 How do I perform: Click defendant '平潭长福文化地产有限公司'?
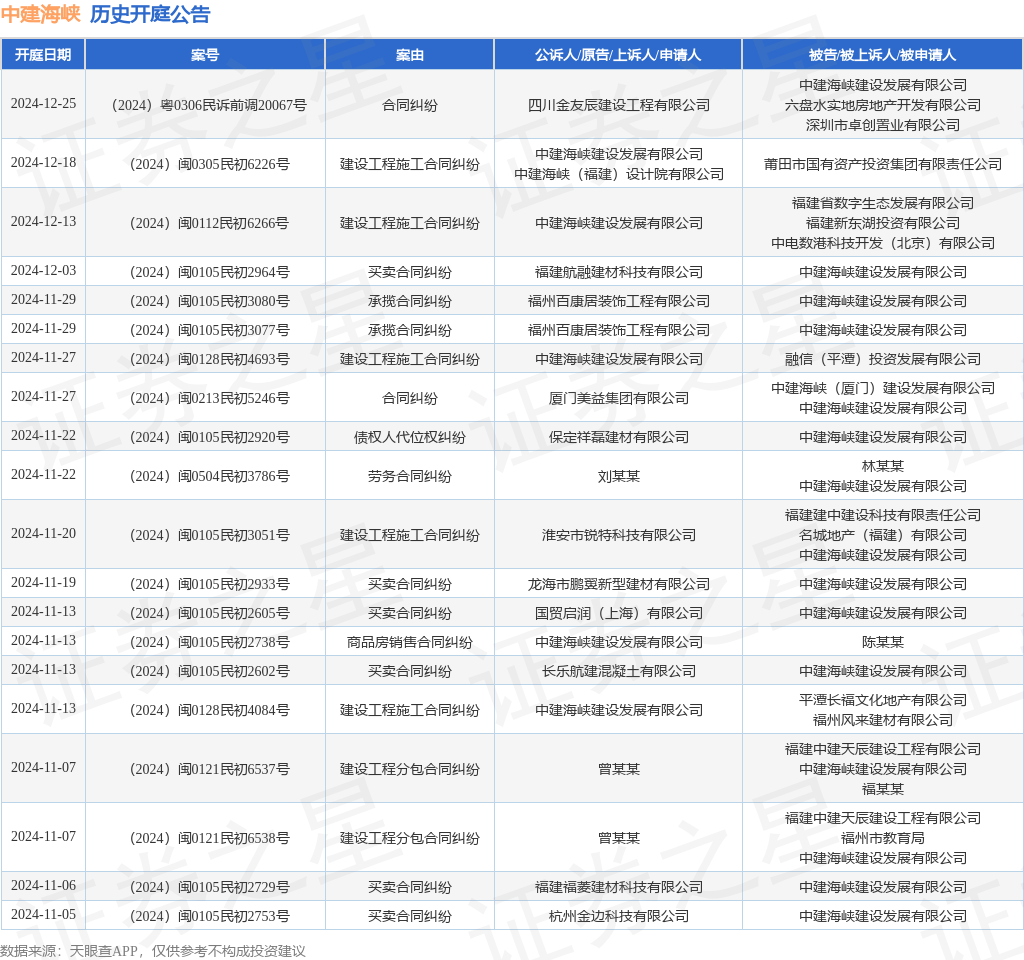tap(882, 700)
